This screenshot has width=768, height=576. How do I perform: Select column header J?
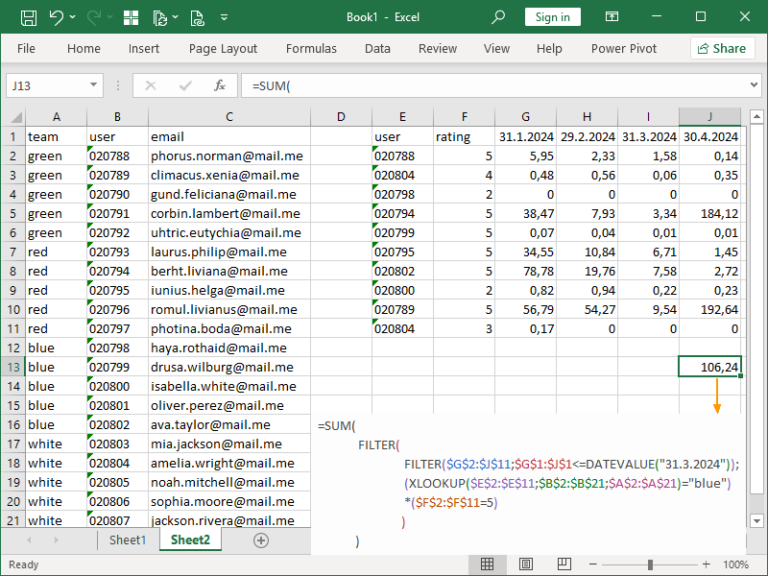[x=710, y=117]
